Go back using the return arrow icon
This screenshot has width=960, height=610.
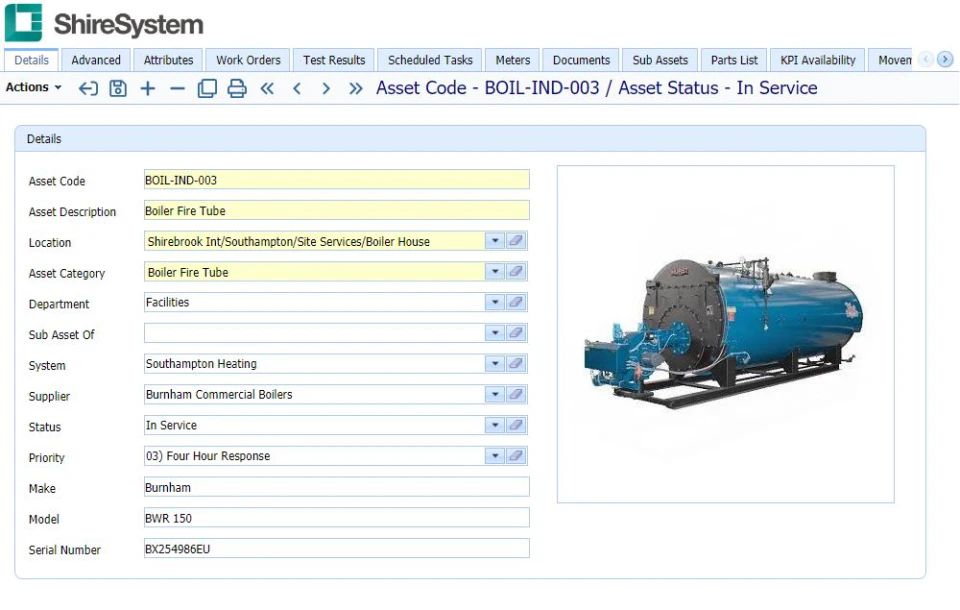[88, 88]
